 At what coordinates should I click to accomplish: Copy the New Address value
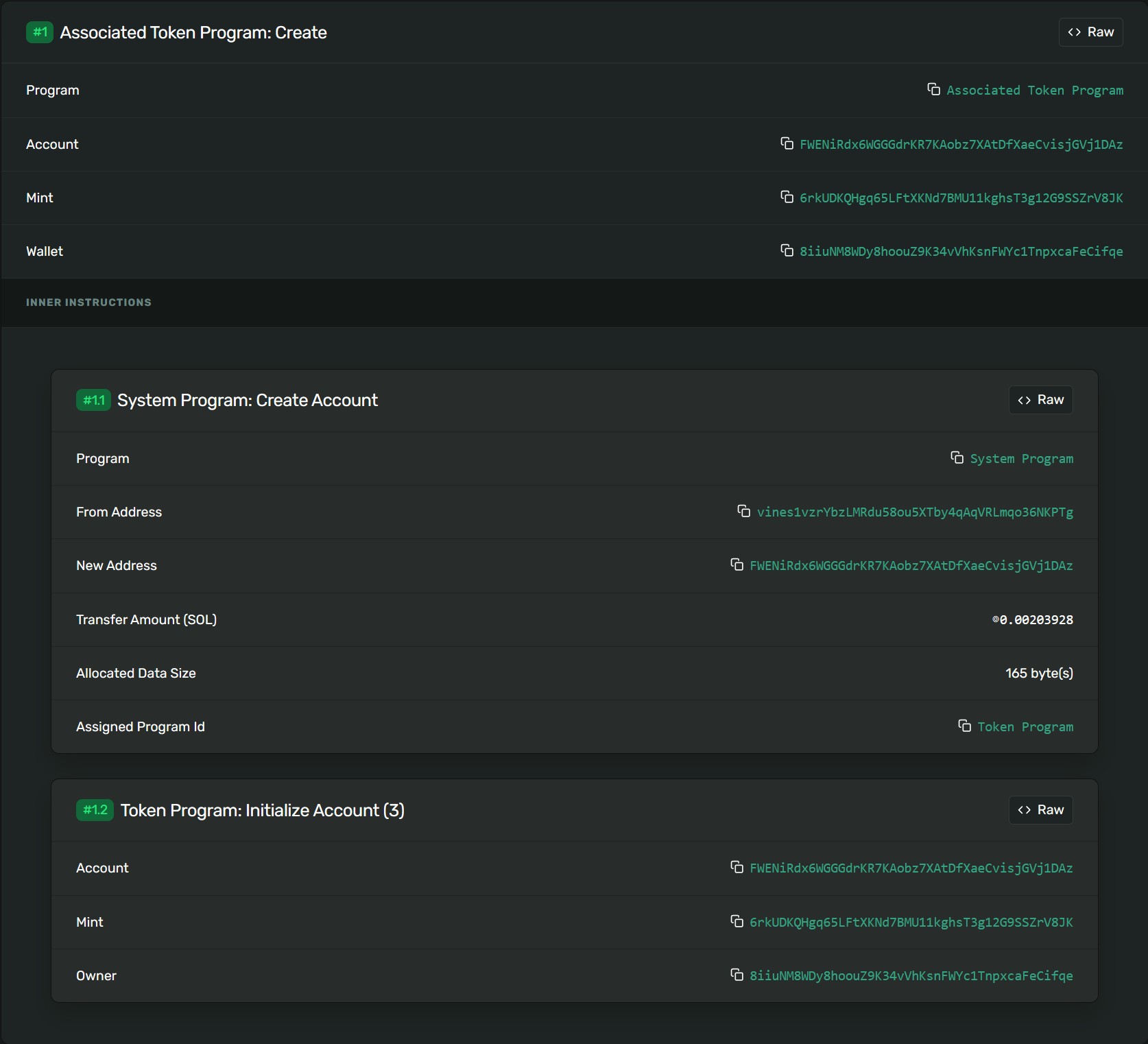tap(737, 565)
